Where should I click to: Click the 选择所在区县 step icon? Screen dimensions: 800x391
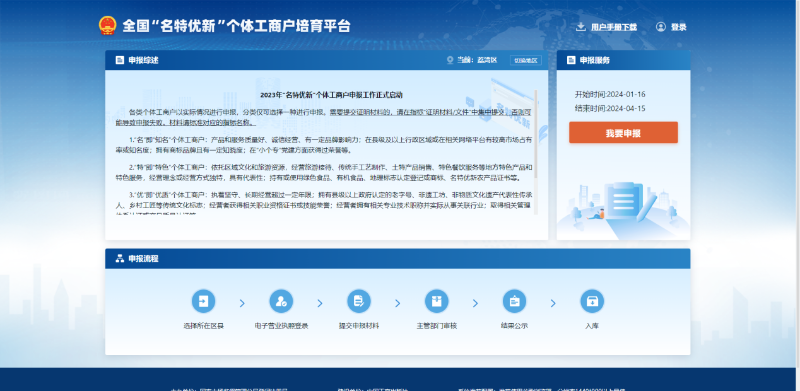click(x=204, y=301)
